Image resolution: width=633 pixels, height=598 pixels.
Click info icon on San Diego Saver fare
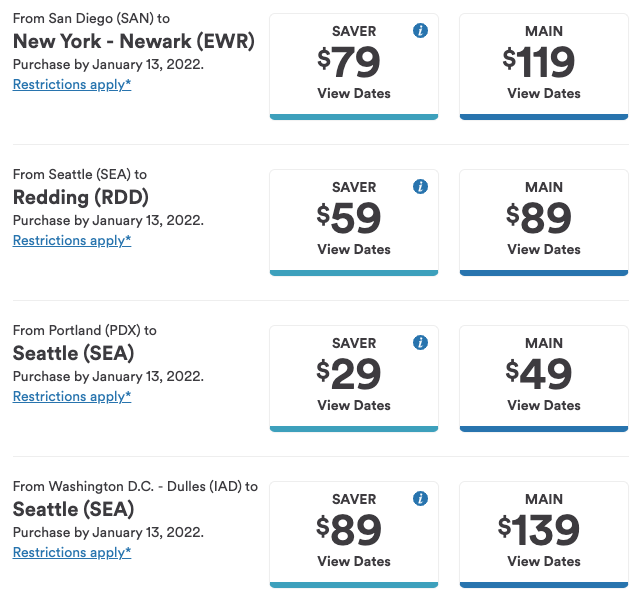pos(420,30)
